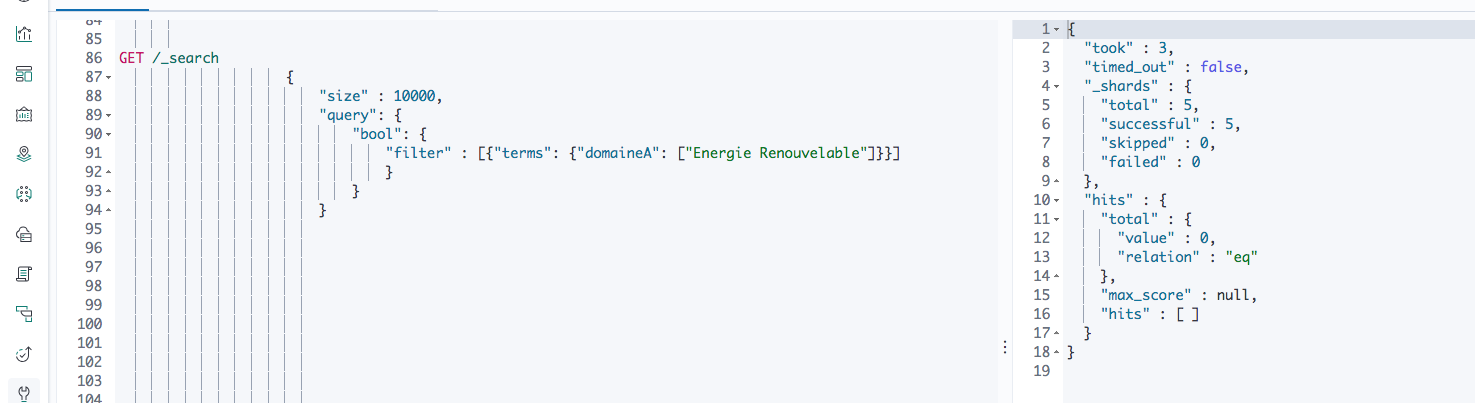Screen dimensions: 1475x403
Task: Collapse the "bool" block fold arrow
Action: coord(107,134)
